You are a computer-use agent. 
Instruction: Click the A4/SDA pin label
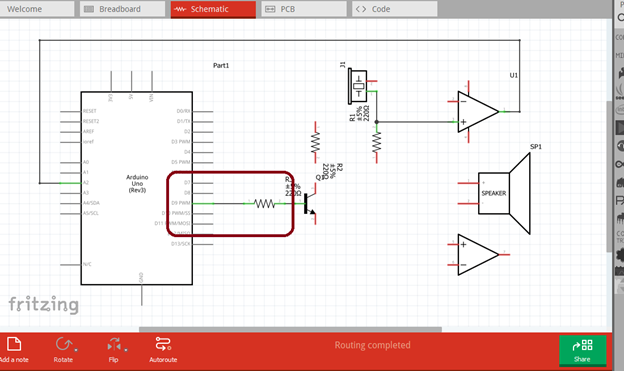pos(91,203)
